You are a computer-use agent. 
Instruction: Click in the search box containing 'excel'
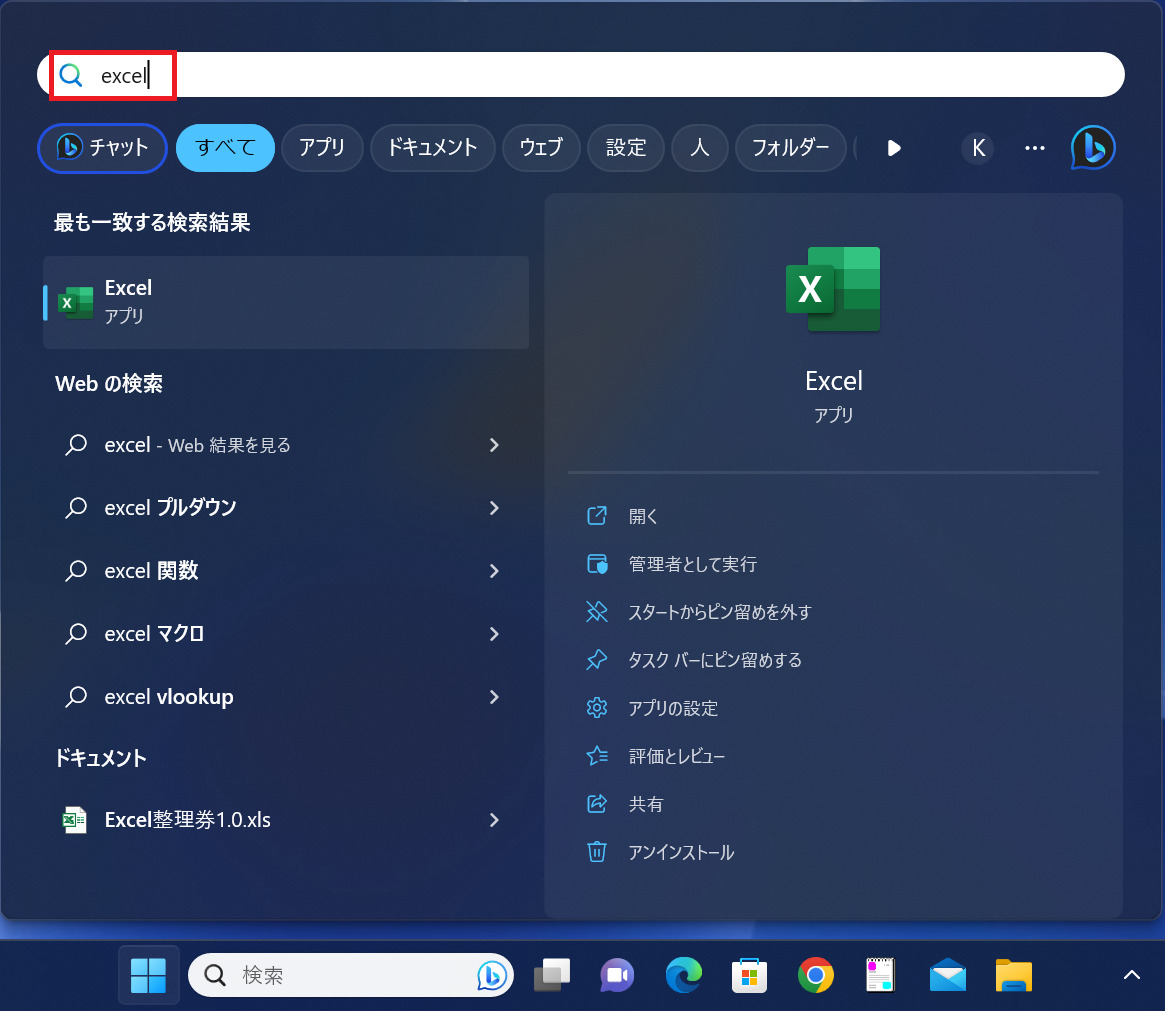pos(580,75)
